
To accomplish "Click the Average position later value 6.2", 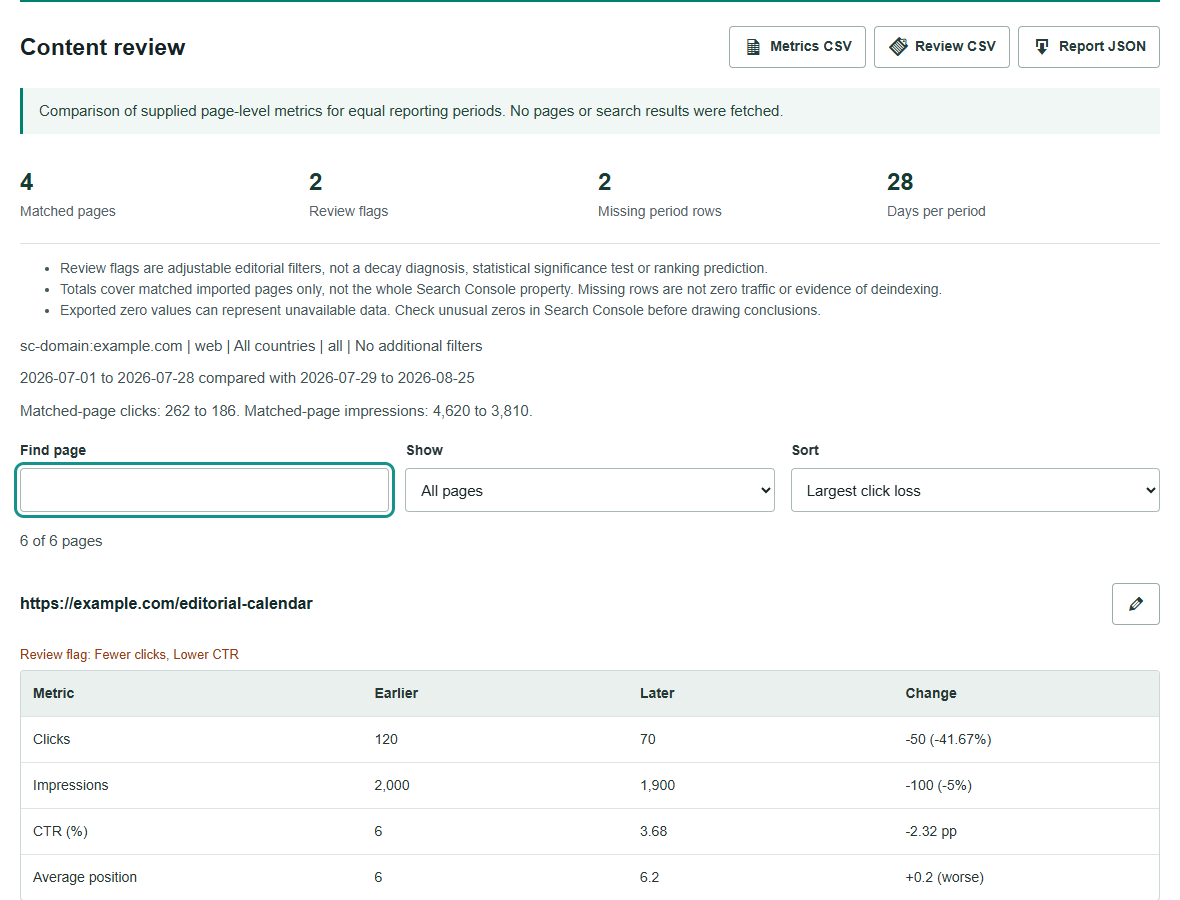I will pyautogui.click(x=649, y=877).
